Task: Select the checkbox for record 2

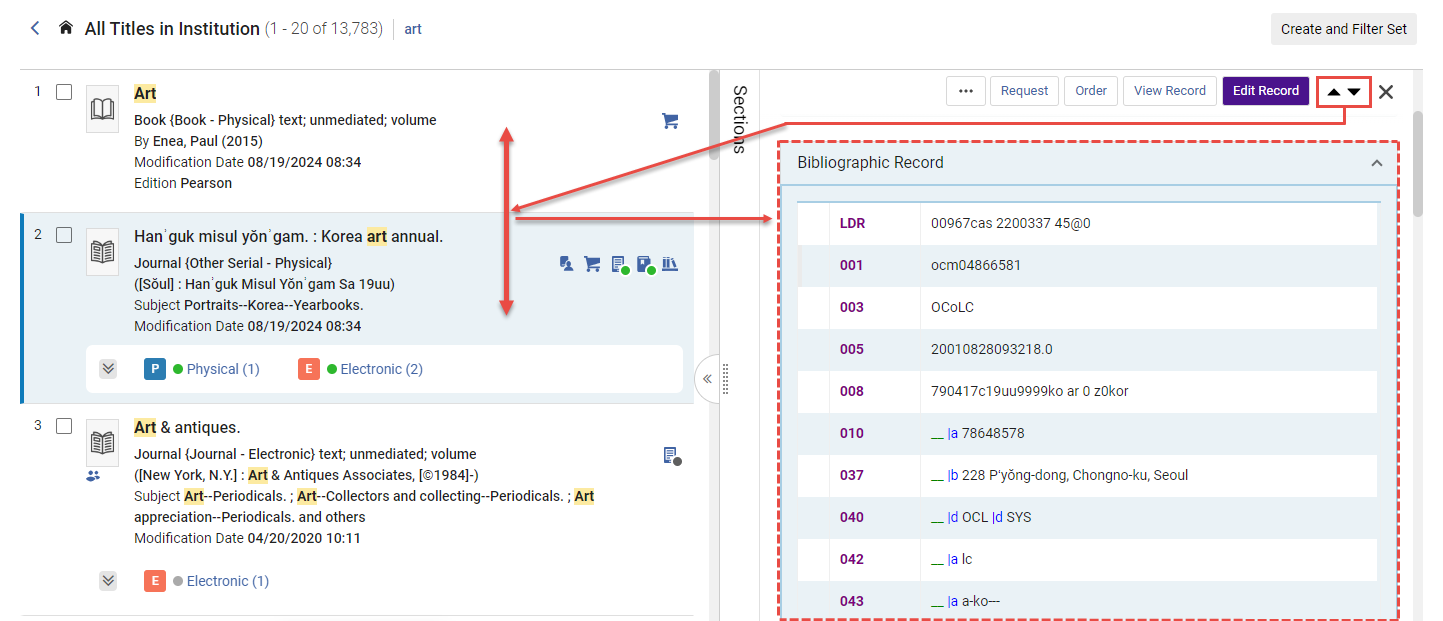Action: coord(64,235)
